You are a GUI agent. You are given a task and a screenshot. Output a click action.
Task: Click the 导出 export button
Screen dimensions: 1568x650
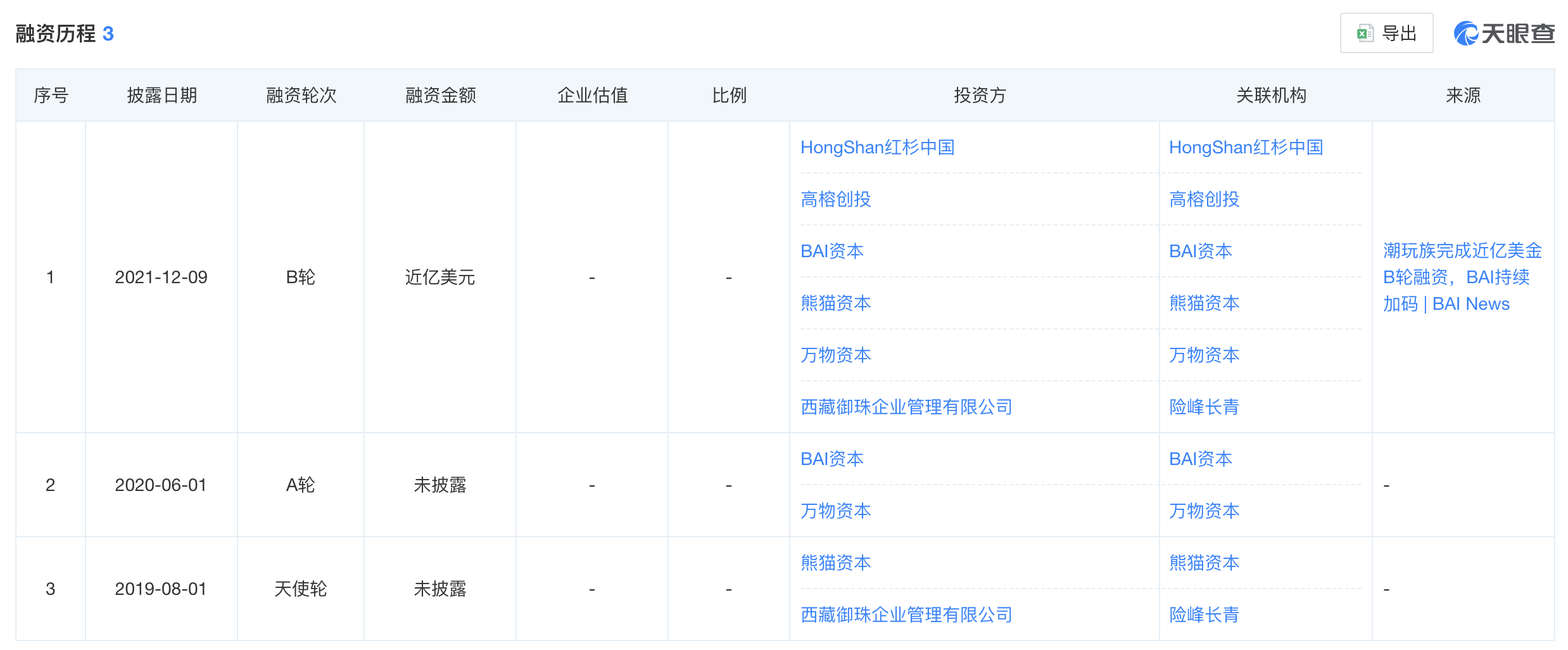[x=1398, y=34]
